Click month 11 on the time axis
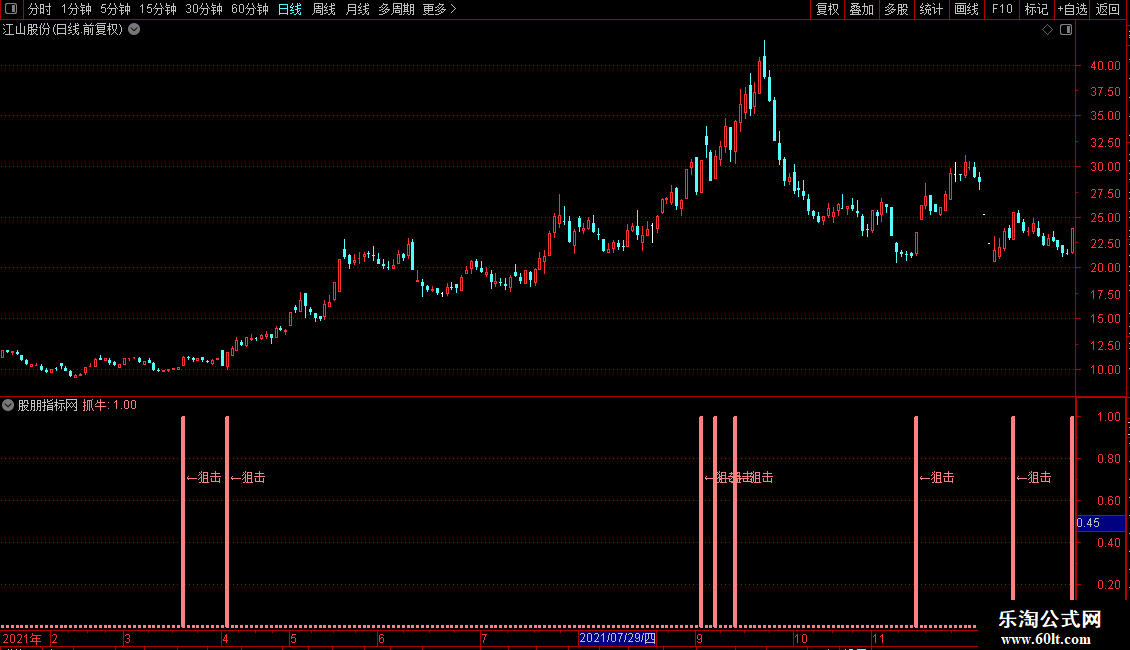 [x=878, y=638]
